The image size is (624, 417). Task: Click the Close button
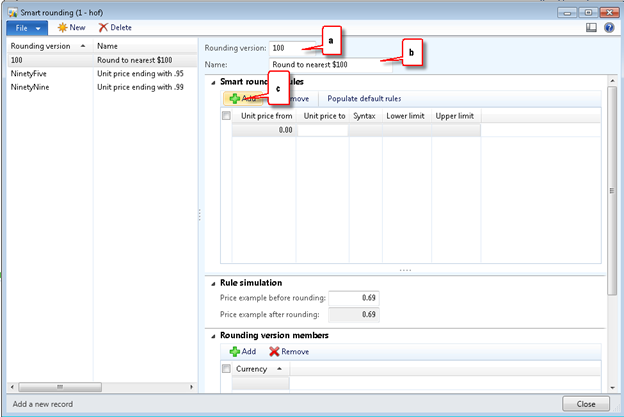pos(586,403)
